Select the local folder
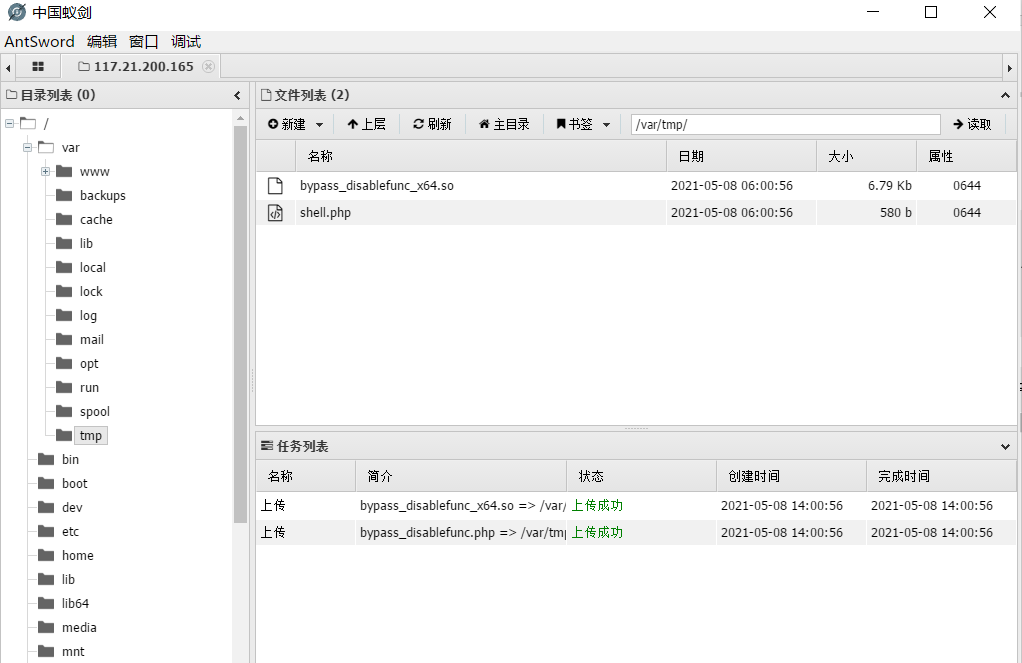1022x663 pixels. pos(93,267)
